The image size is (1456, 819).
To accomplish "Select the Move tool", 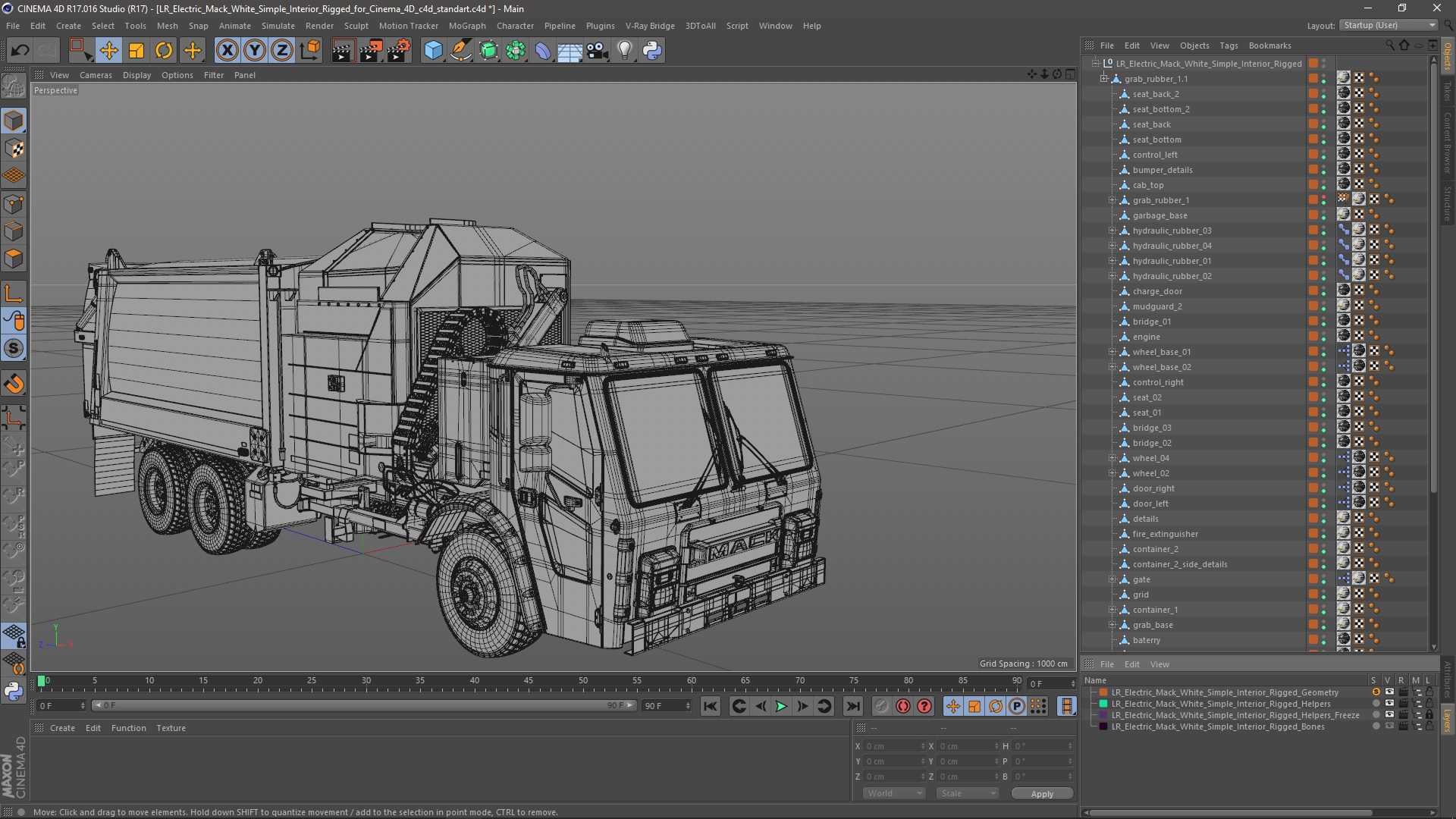I will [108, 51].
